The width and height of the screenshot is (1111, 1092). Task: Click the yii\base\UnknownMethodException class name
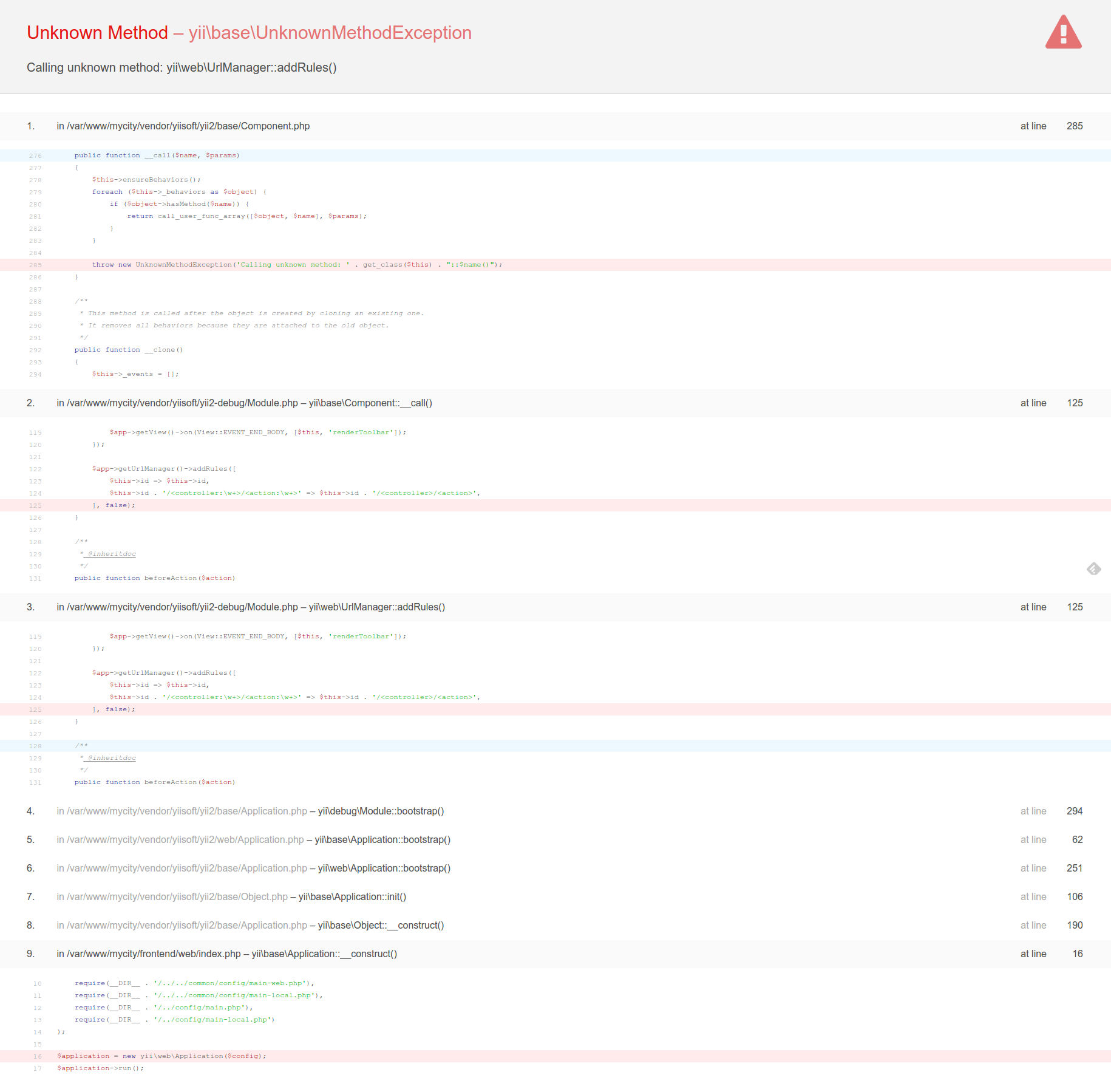pyautogui.click(x=330, y=32)
